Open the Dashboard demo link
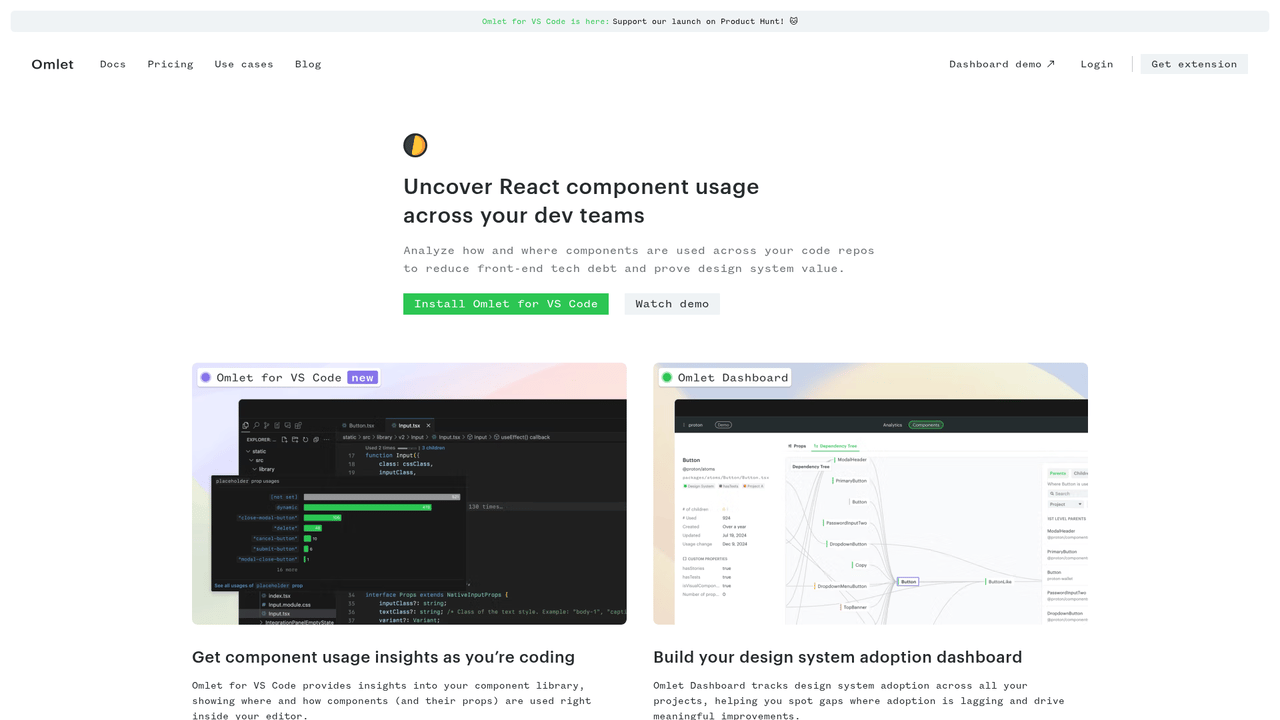 pyautogui.click(x=1002, y=64)
